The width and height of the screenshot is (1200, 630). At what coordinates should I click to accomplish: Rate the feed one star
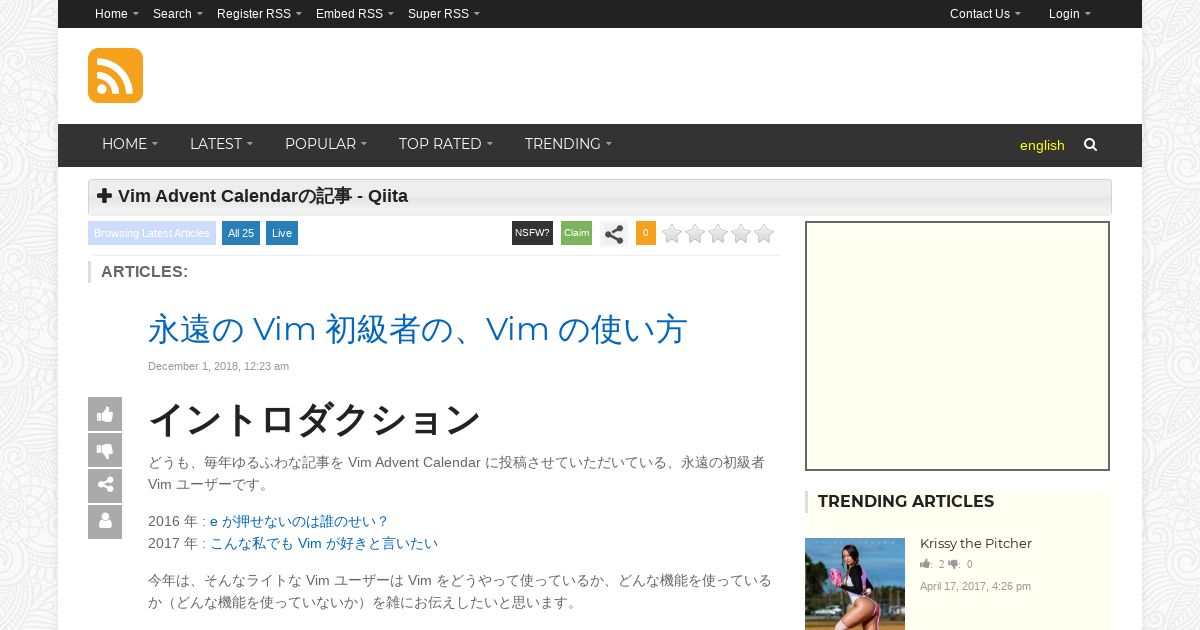672,234
